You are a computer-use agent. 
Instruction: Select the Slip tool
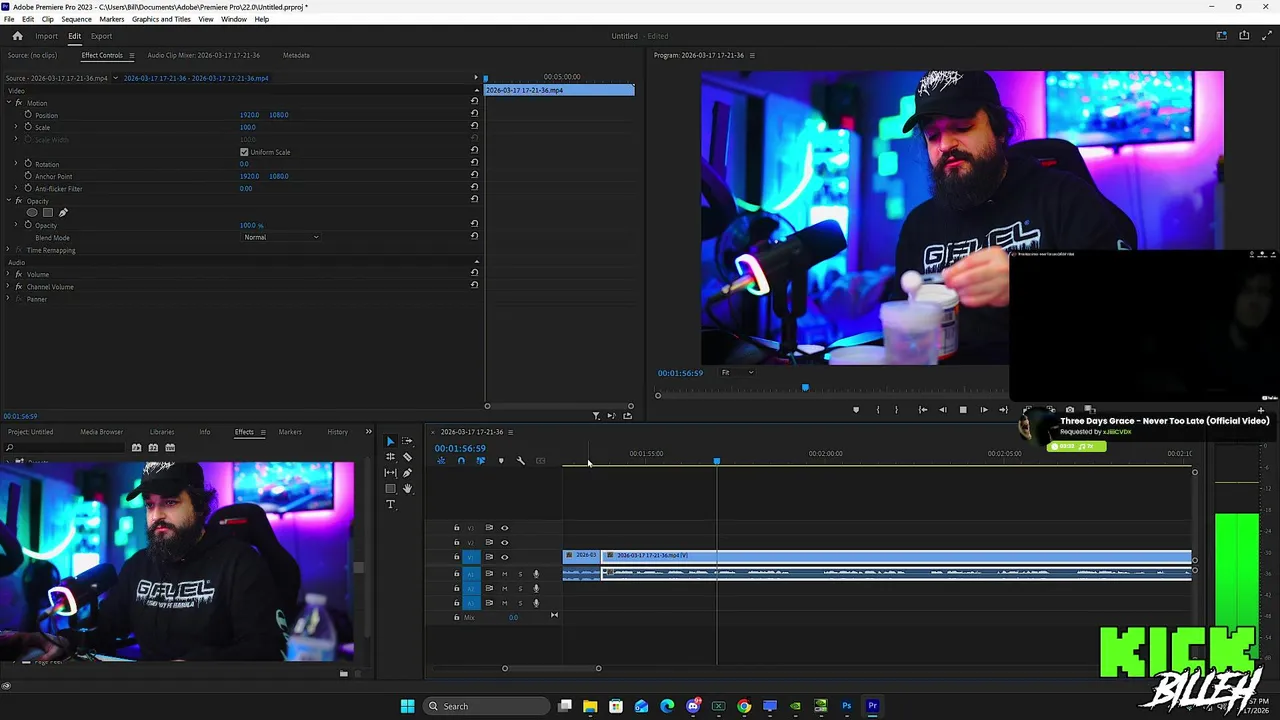[390, 473]
